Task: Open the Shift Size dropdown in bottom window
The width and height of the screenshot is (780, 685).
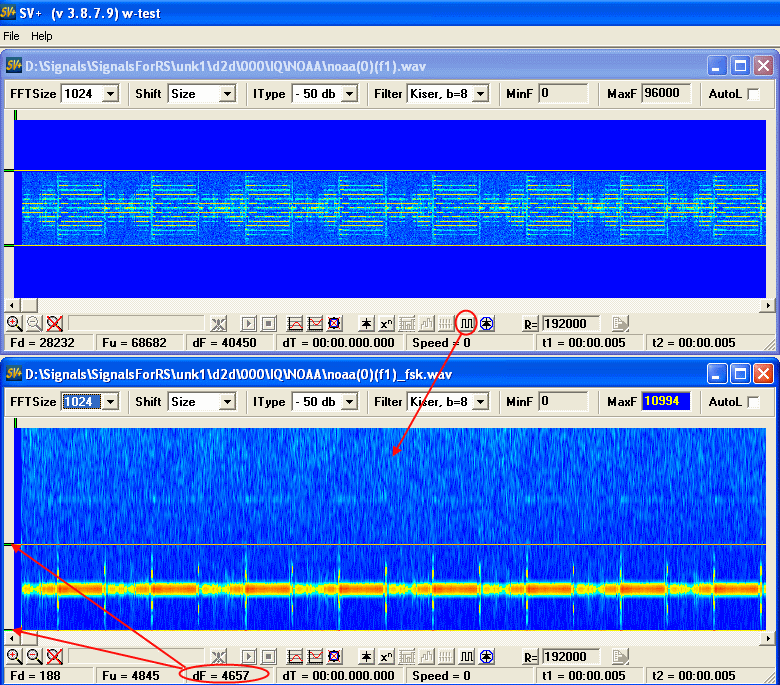Action: pyautogui.click(x=227, y=402)
